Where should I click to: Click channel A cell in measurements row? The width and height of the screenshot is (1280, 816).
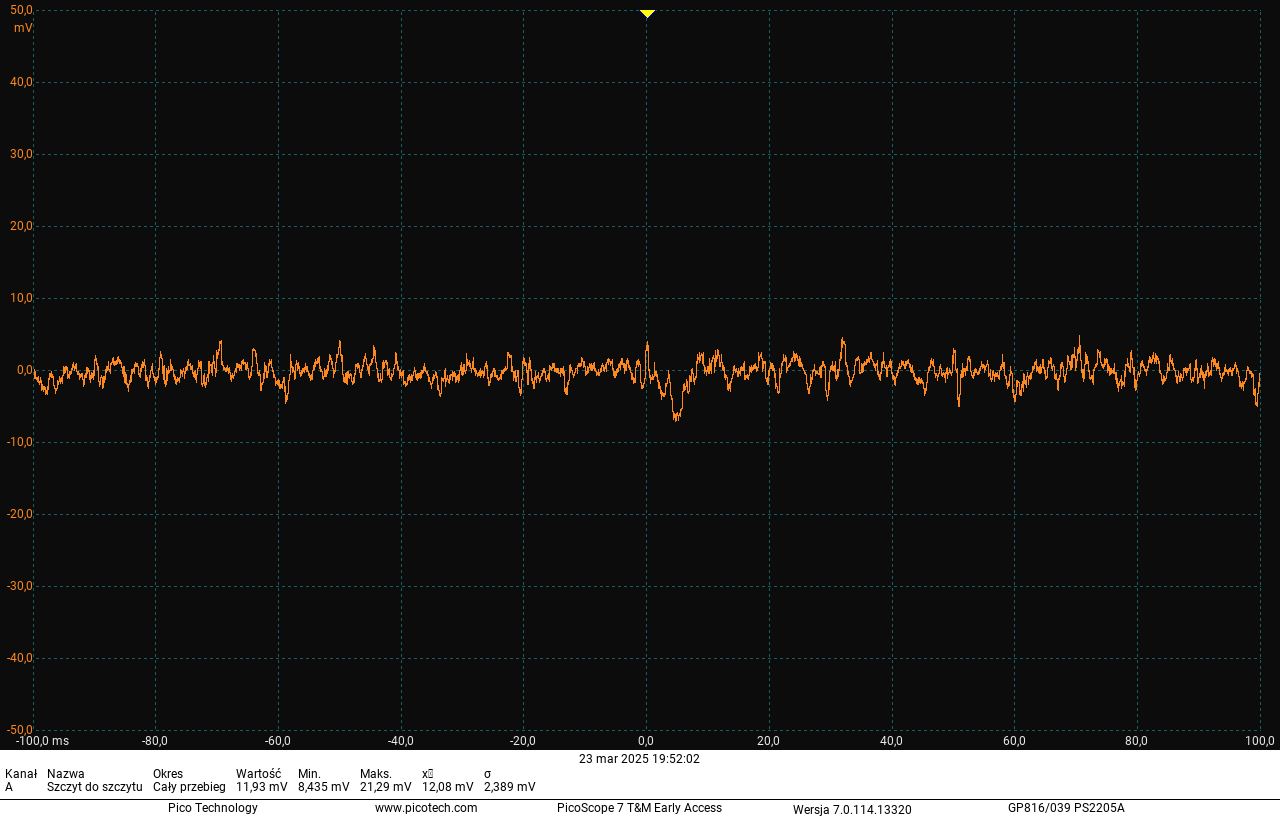(9, 787)
